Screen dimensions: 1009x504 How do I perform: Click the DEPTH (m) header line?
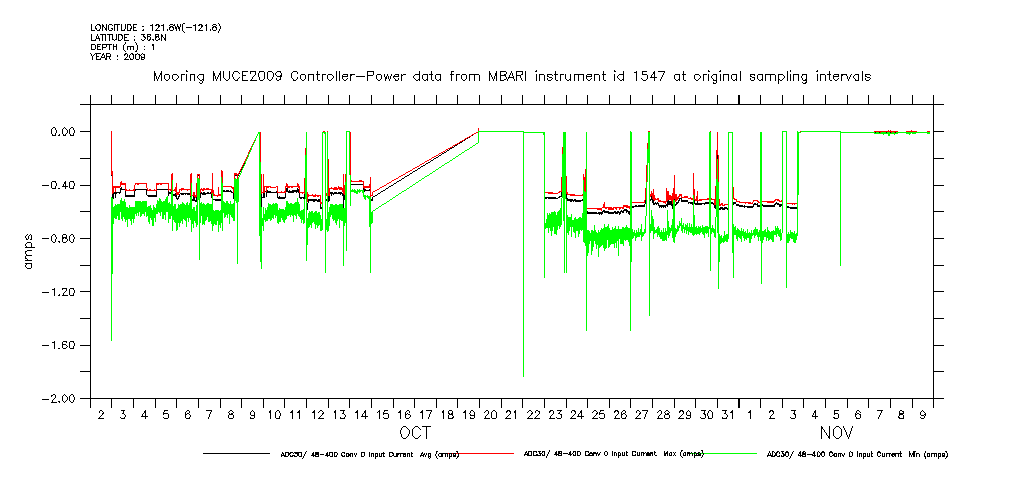point(124,47)
